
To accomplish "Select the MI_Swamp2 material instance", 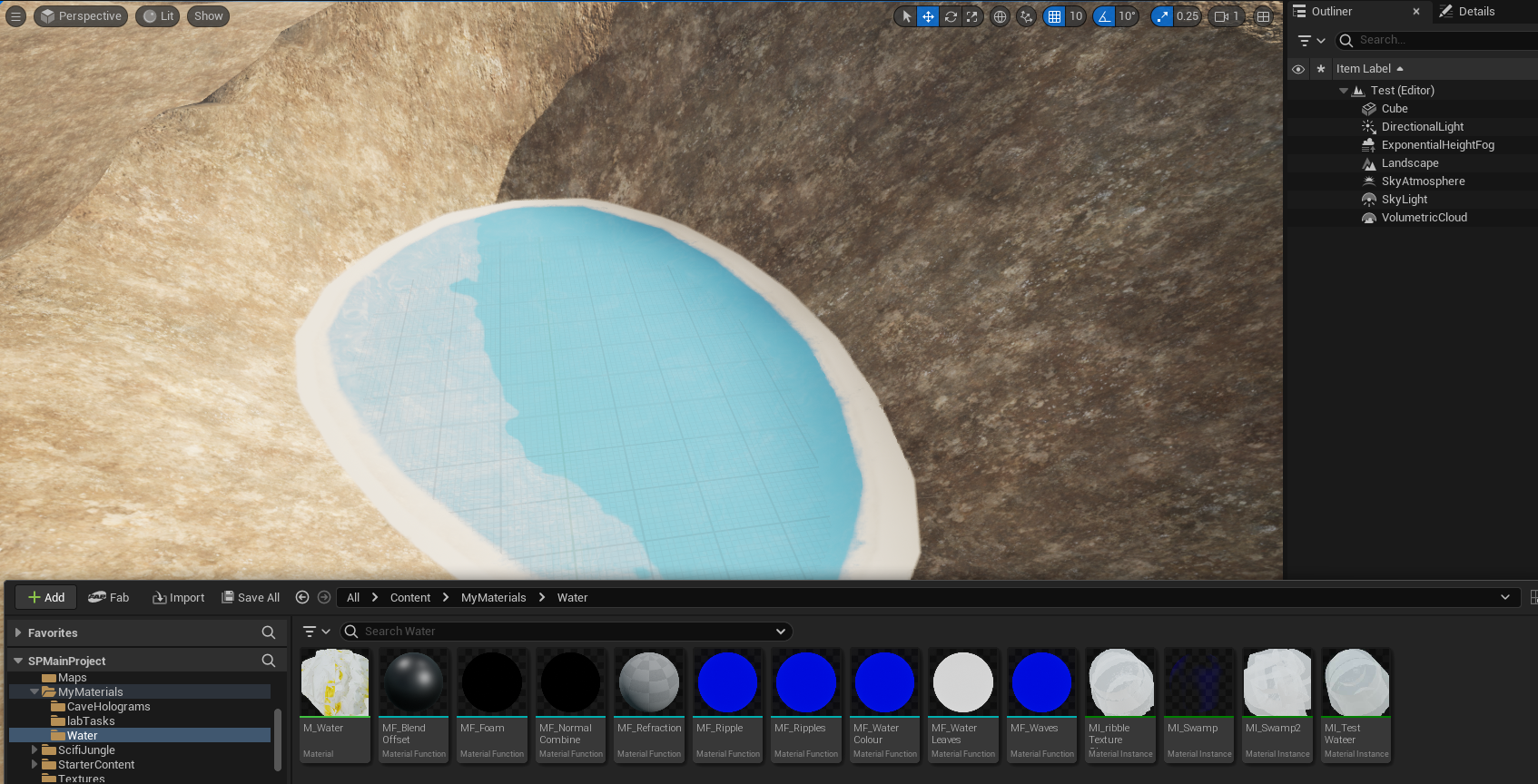I will pyautogui.click(x=1277, y=705).
